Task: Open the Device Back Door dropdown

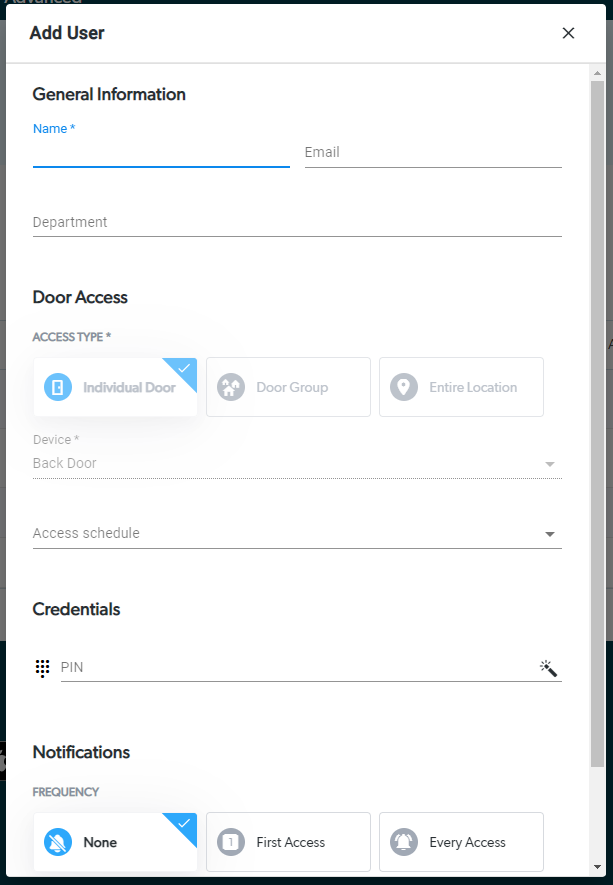Action: click(297, 463)
